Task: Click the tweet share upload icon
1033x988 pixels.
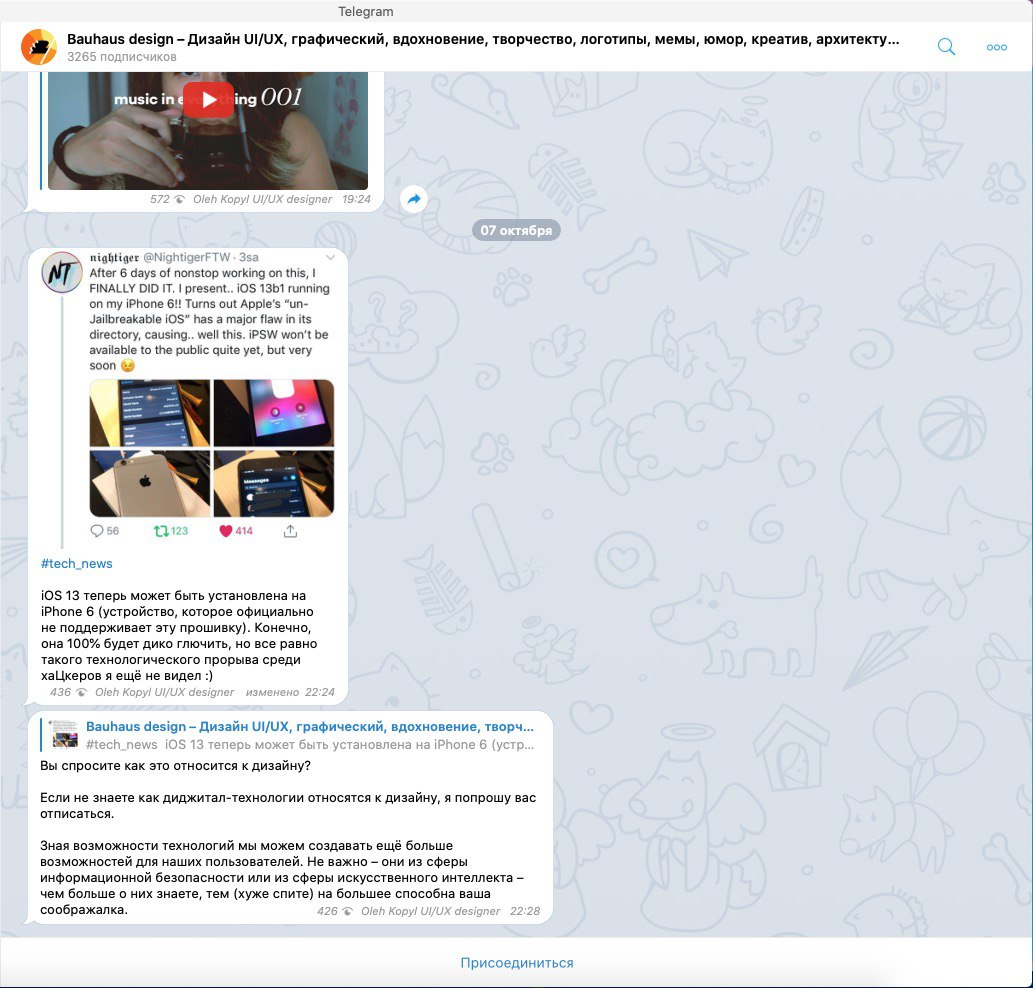Action: click(x=290, y=531)
